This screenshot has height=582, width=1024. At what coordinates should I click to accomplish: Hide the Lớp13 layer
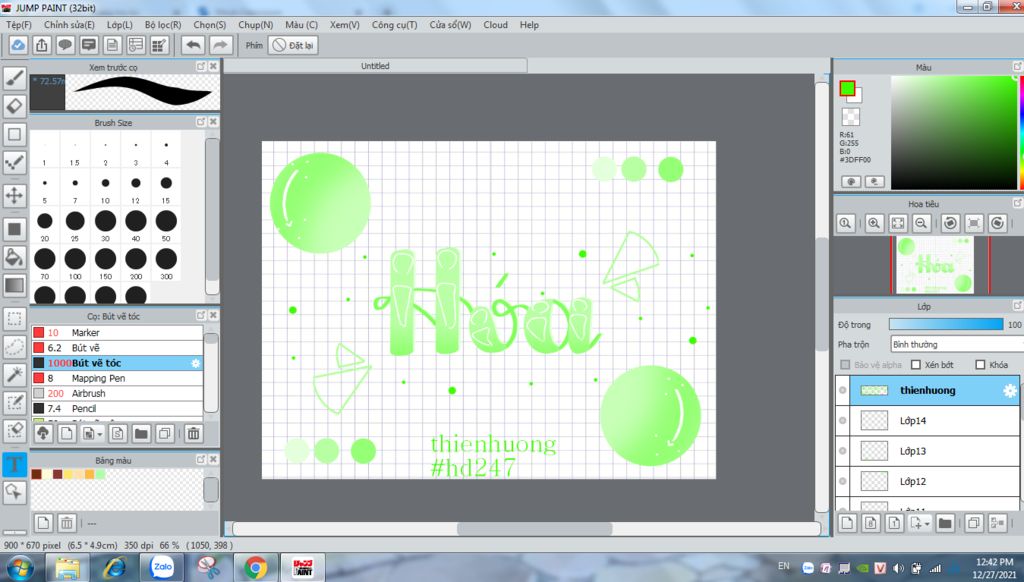842,451
